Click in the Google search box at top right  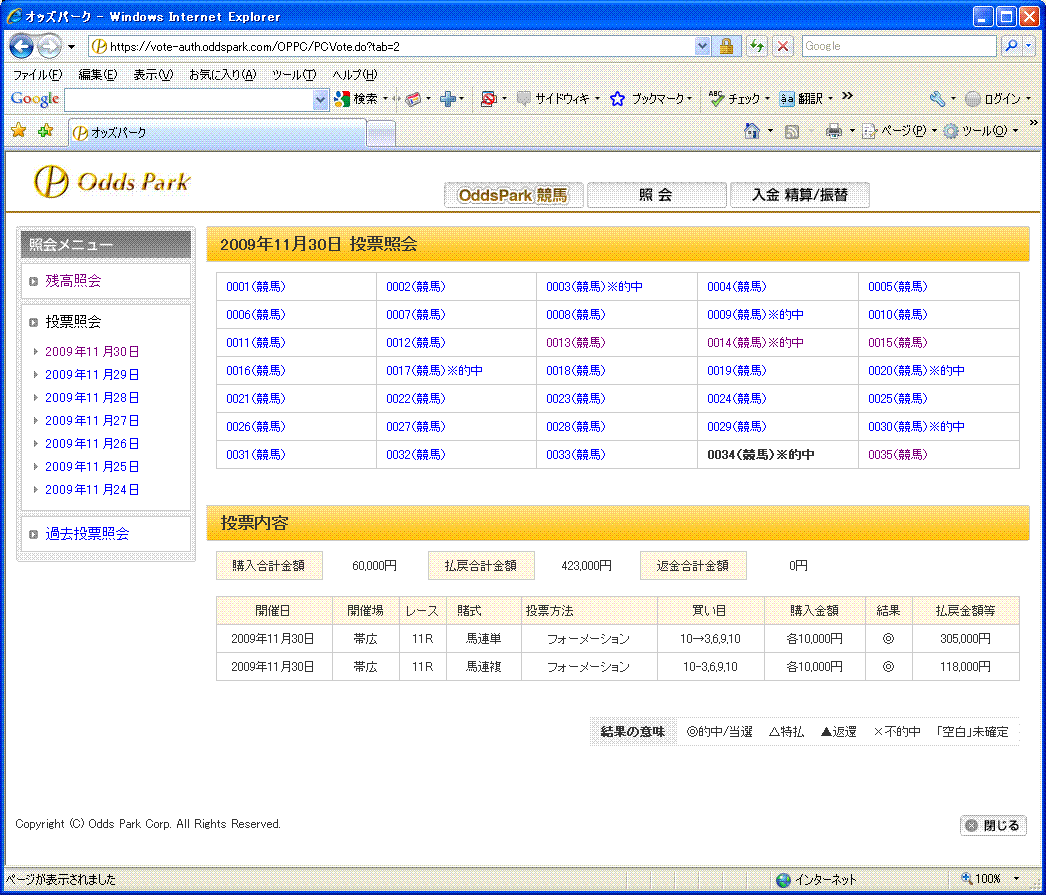[899, 46]
